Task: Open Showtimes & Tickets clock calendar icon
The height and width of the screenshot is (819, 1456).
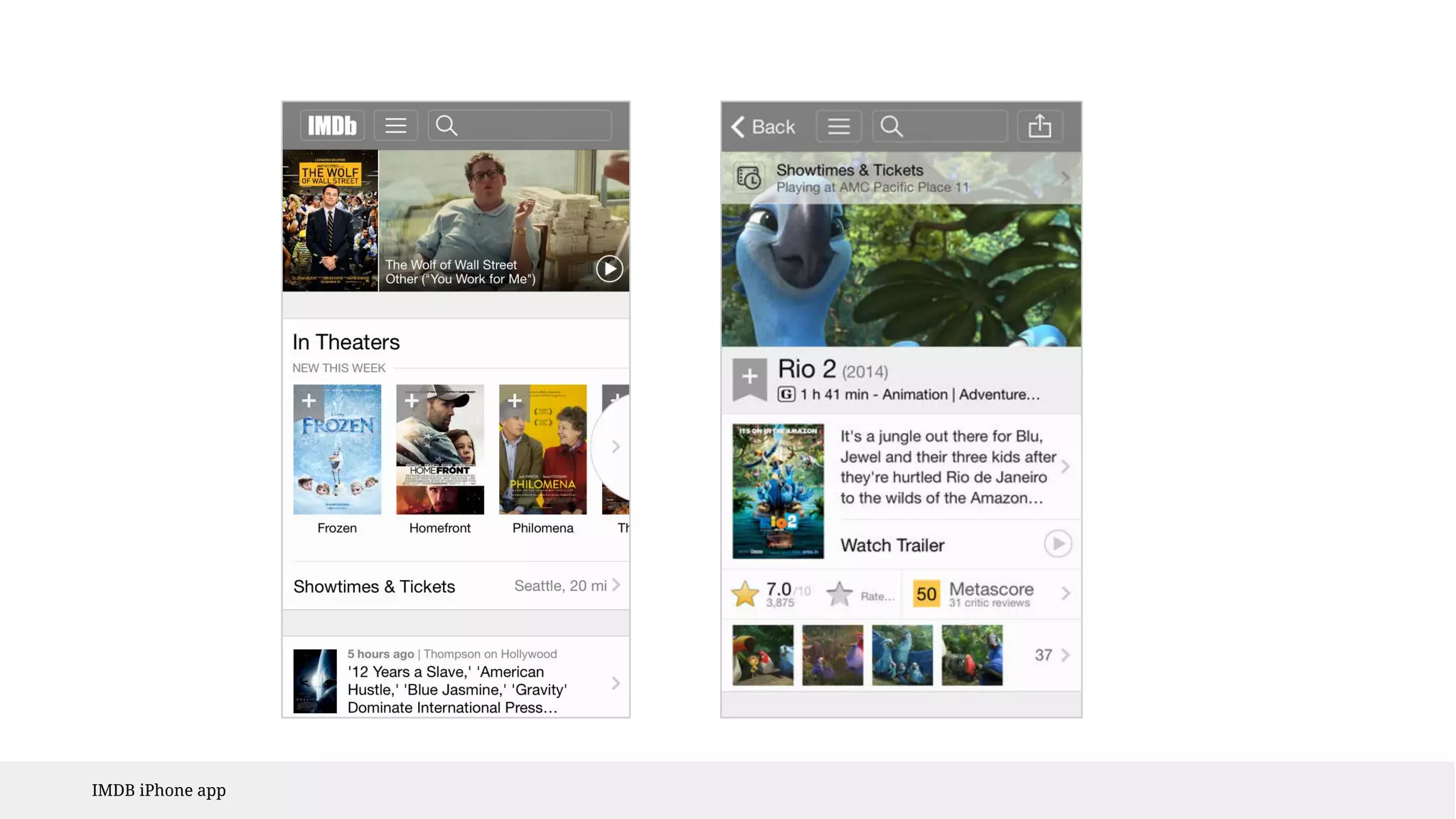Action: (x=749, y=178)
